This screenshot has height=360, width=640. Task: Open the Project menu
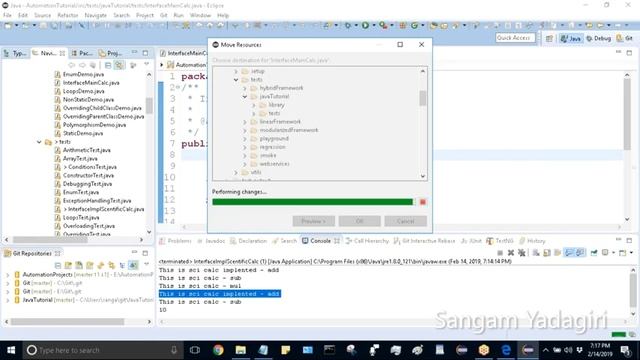(144, 15)
